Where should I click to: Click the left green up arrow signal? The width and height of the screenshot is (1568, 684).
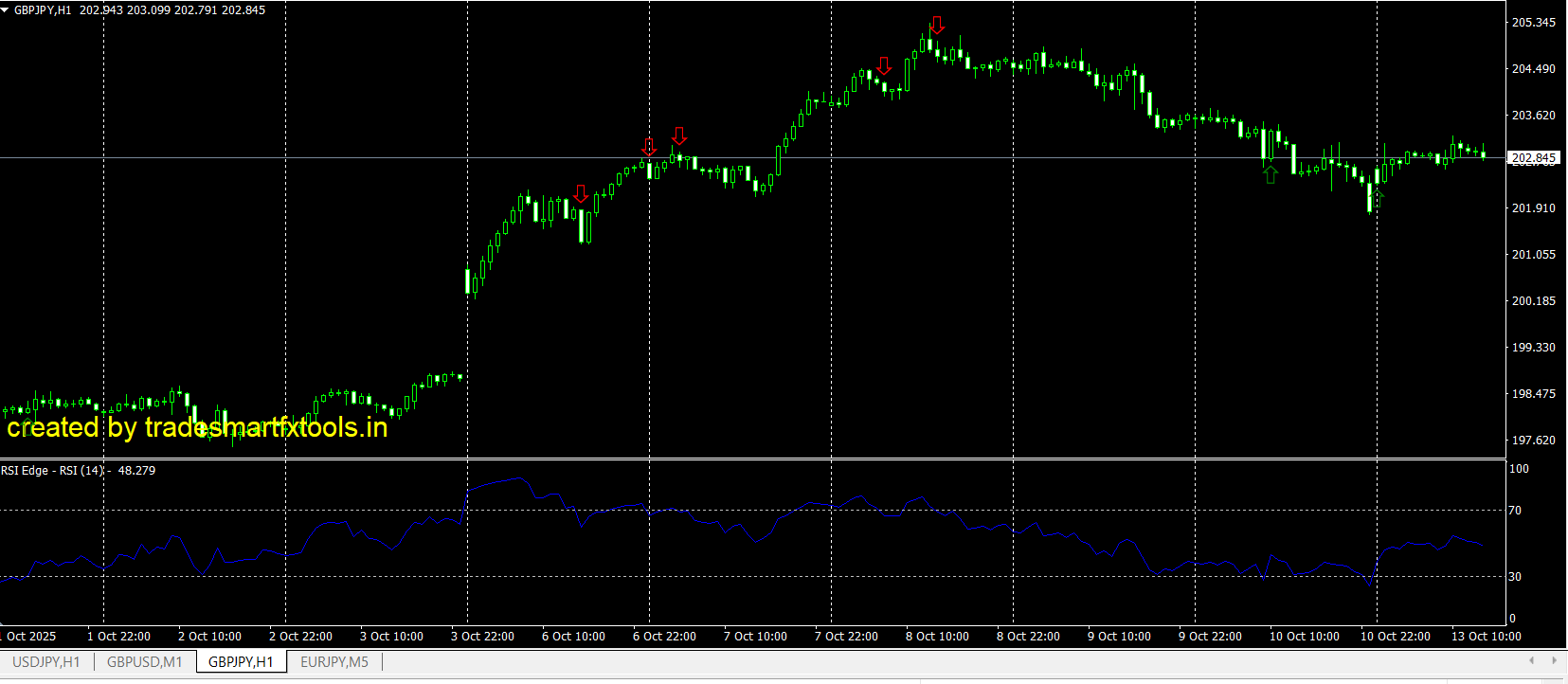(1271, 174)
